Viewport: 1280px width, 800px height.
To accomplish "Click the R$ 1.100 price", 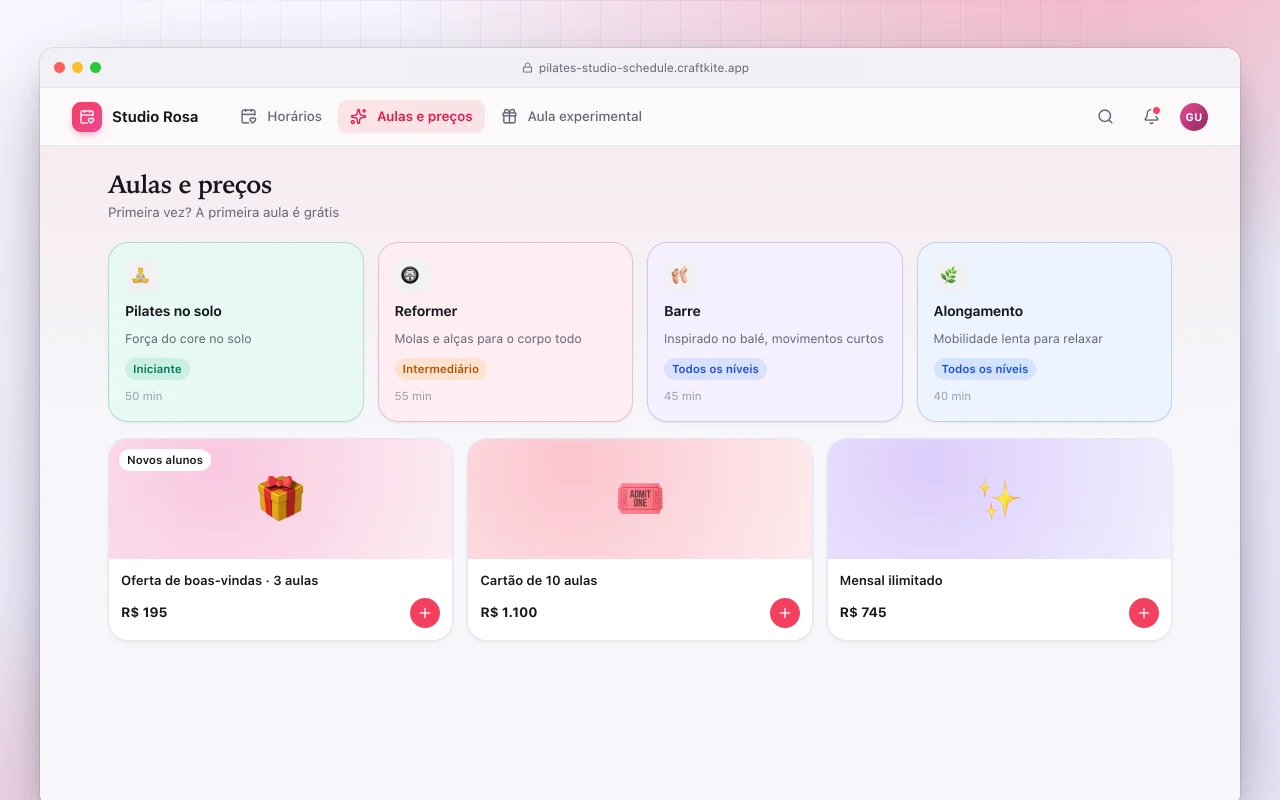I will point(509,612).
